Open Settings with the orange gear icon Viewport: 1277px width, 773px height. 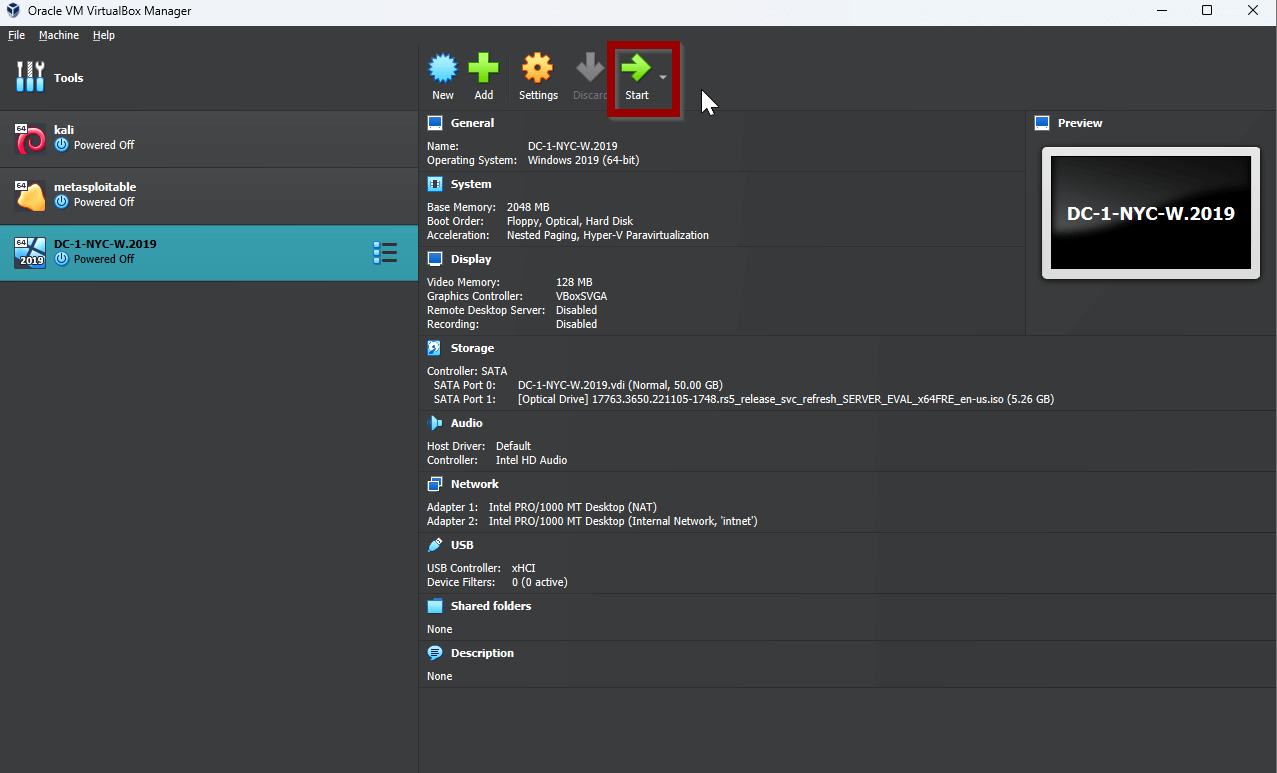coord(538,68)
